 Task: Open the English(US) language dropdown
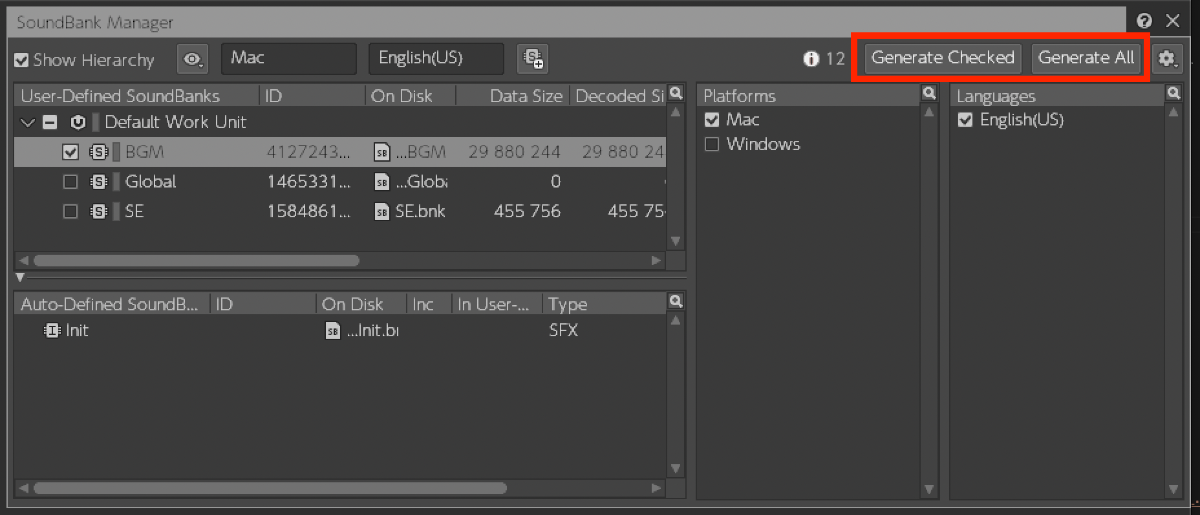pyautogui.click(x=436, y=59)
